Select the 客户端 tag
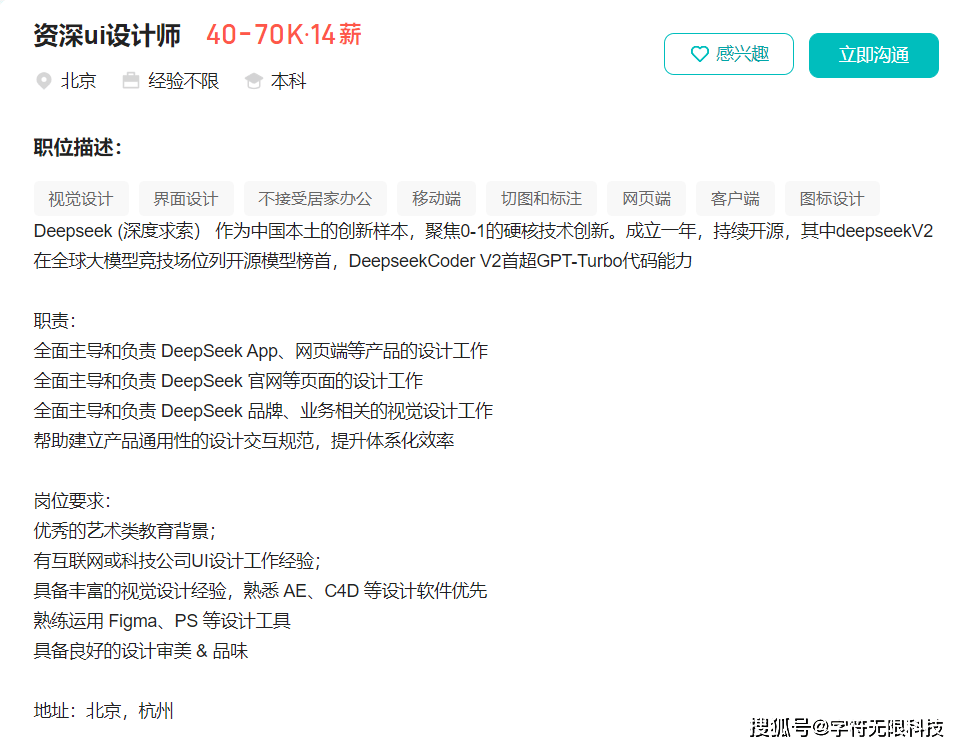 [x=735, y=198]
